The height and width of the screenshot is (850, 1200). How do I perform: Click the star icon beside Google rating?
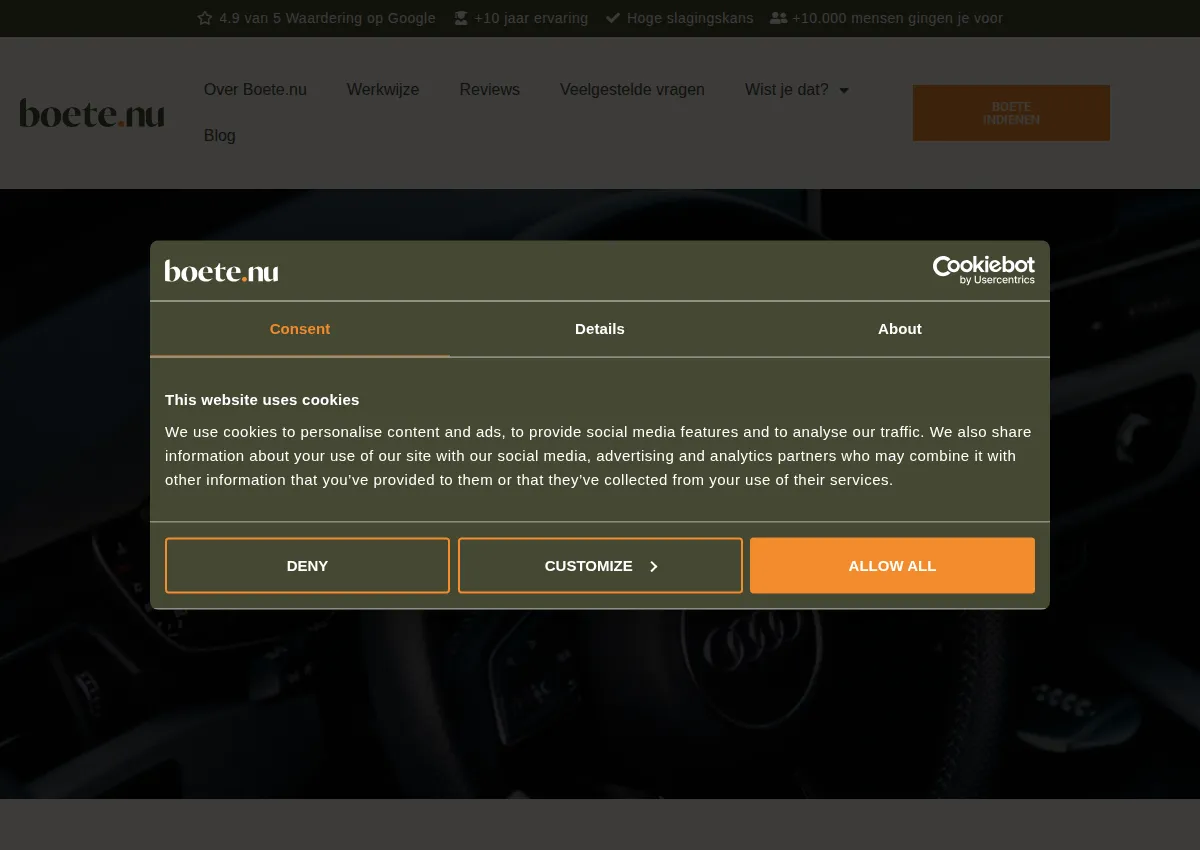tap(205, 18)
